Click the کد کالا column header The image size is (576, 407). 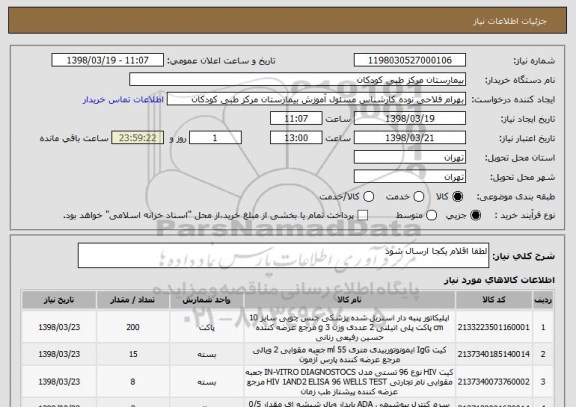494,300
